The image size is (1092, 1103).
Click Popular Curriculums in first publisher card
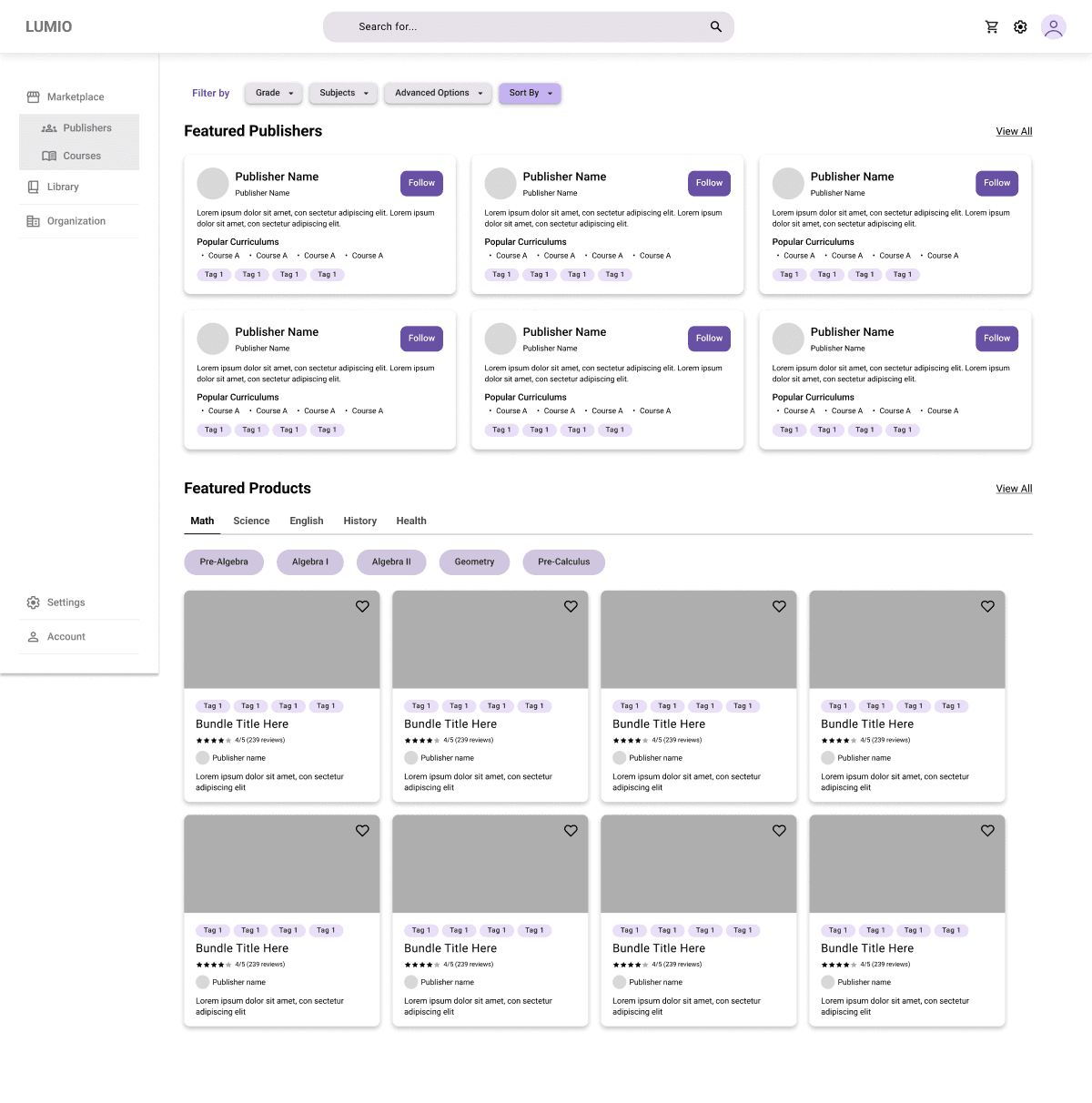point(238,242)
